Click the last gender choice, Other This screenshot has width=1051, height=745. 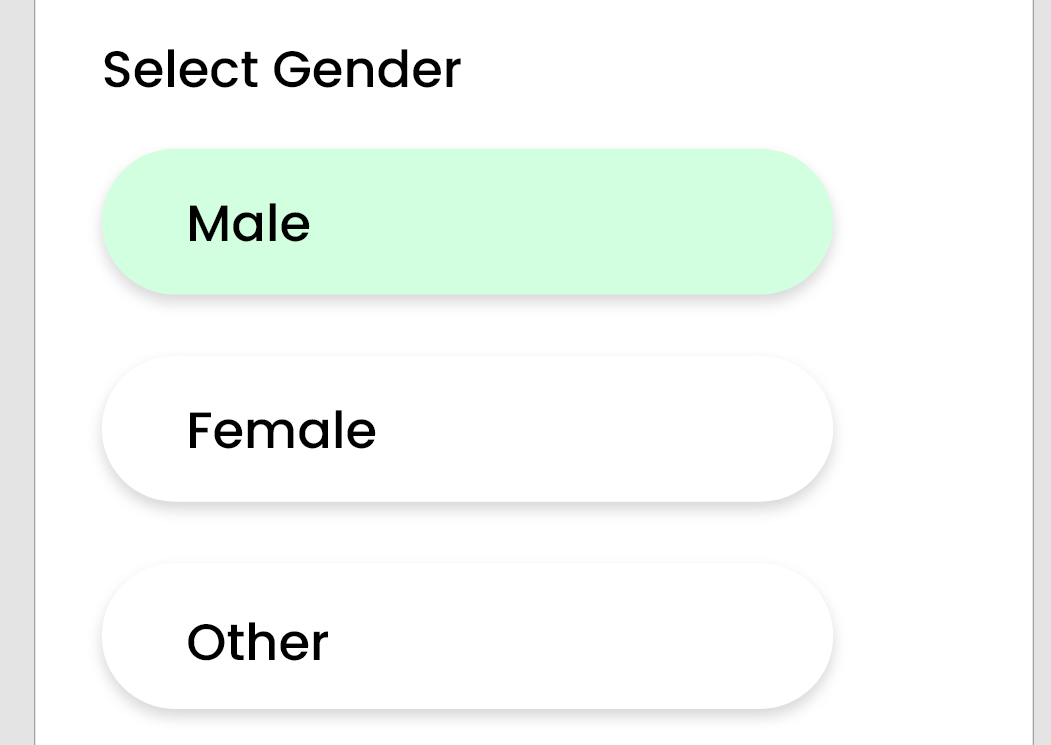pyautogui.click(x=467, y=637)
